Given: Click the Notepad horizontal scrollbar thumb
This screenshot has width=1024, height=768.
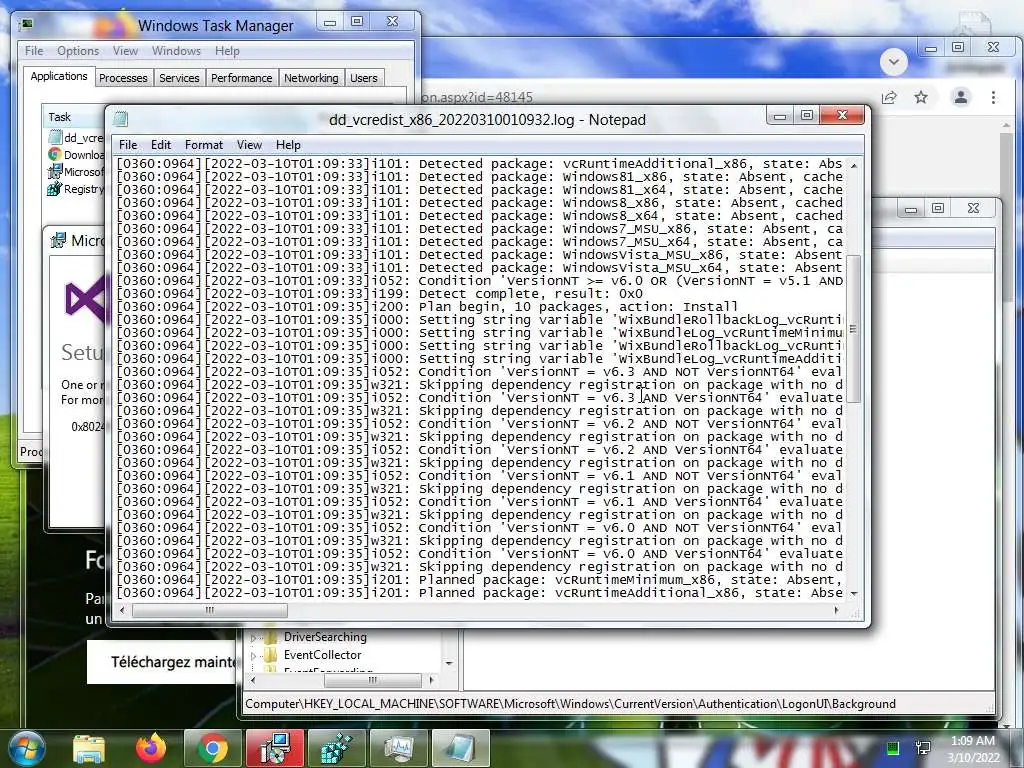Looking at the screenshot, I should [x=210, y=611].
